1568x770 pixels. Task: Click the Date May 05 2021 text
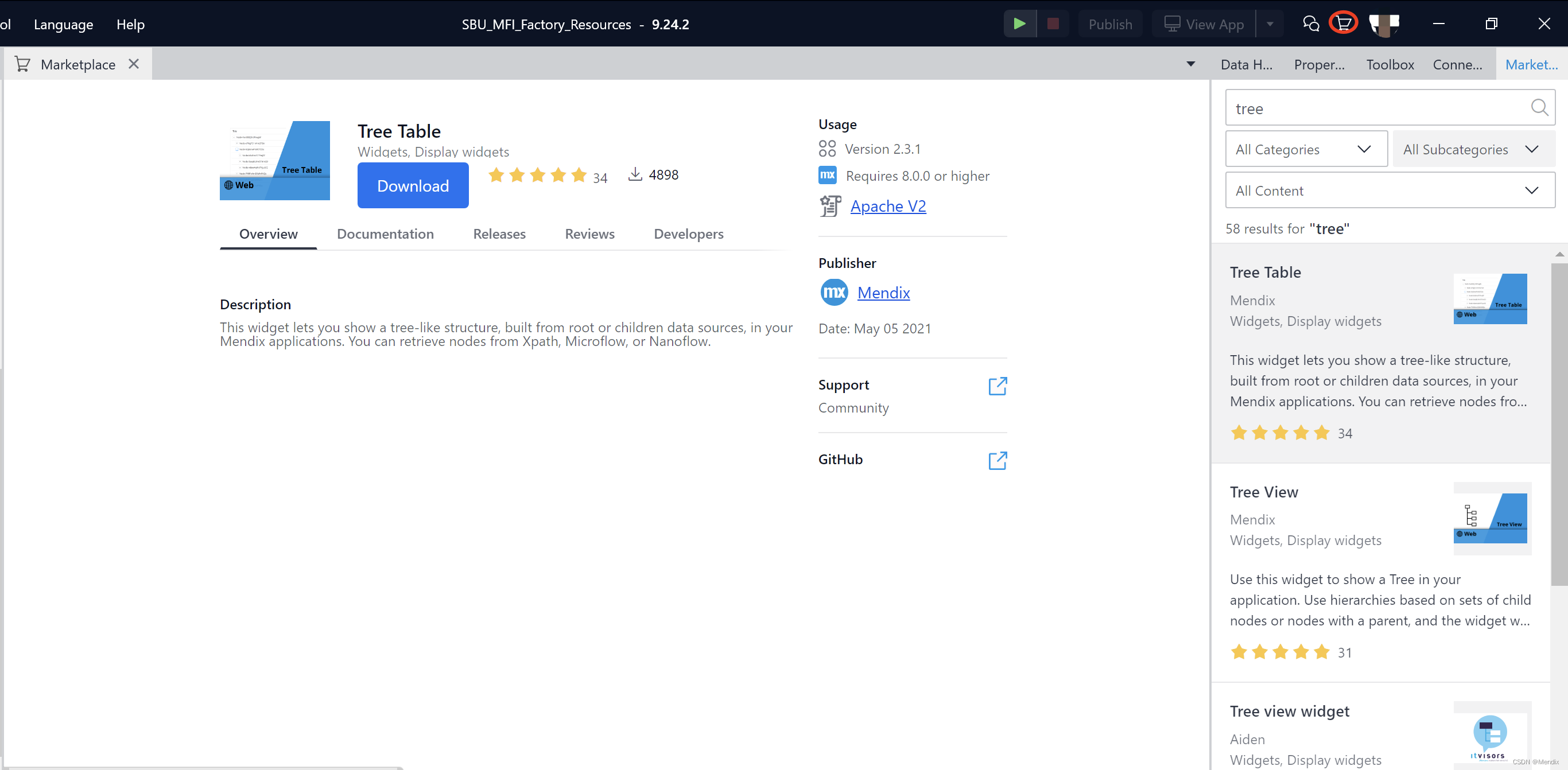[875, 329]
